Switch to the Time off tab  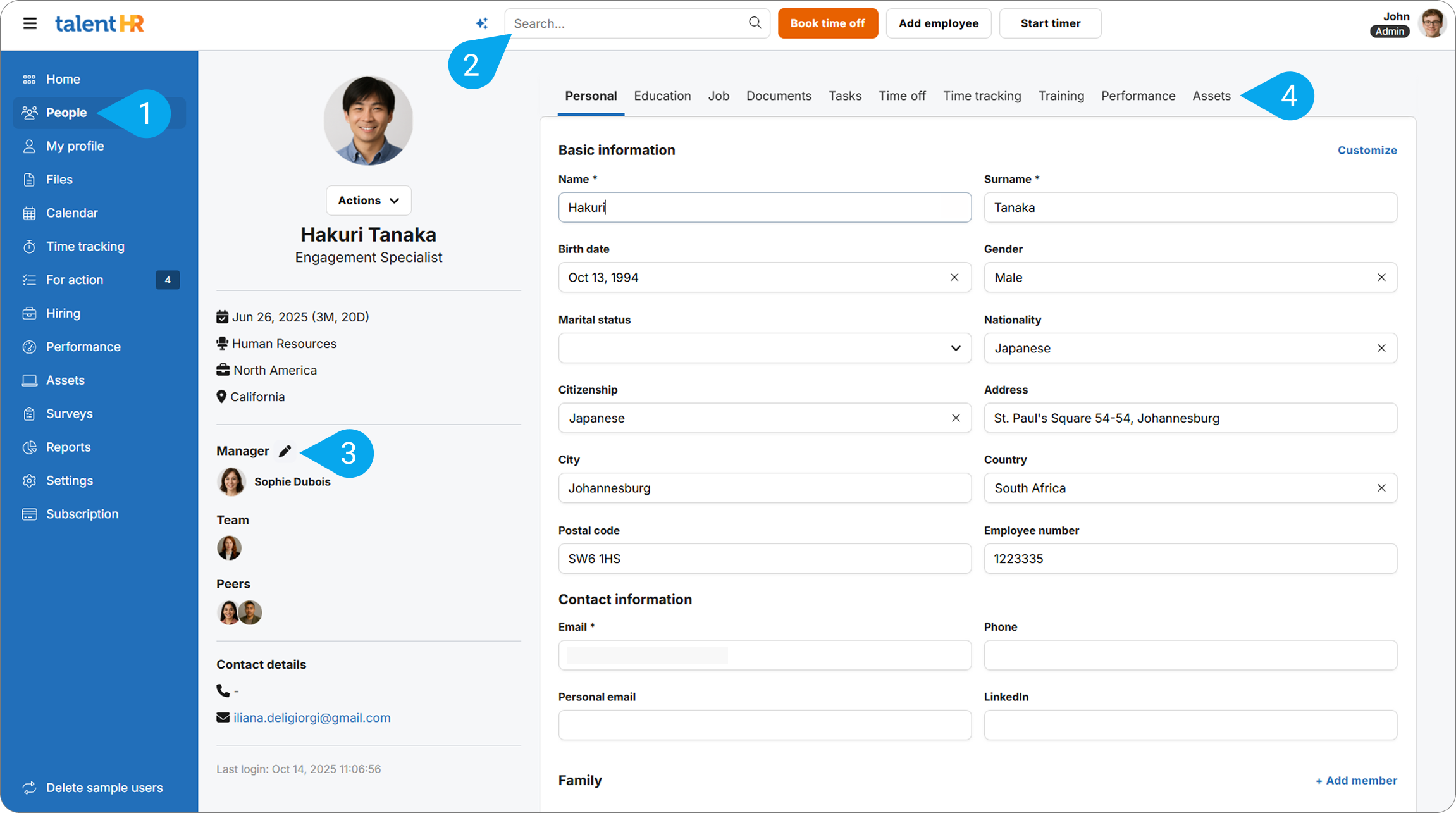[x=902, y=96]
